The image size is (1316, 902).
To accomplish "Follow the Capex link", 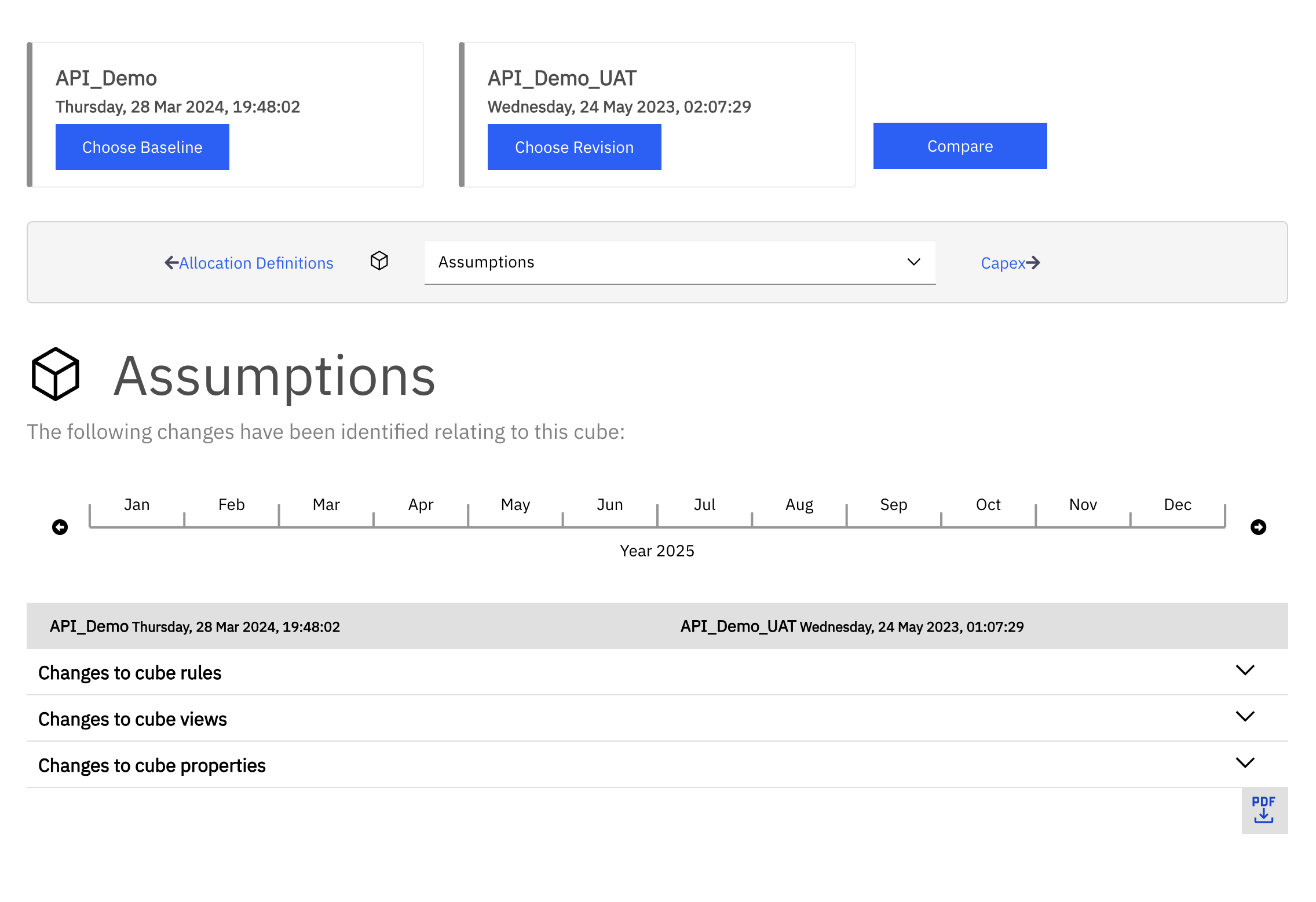I will 1003,263.
